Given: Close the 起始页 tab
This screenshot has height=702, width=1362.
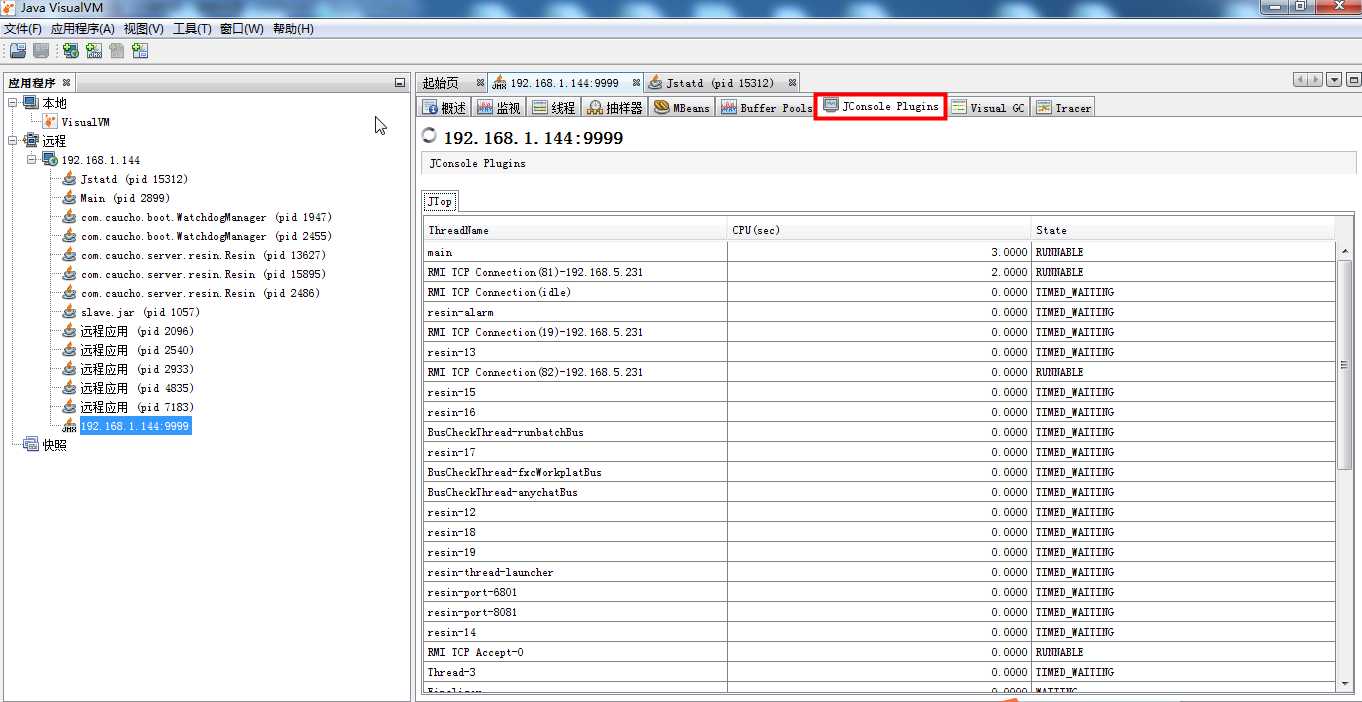Looking at the screenshot, I should pyautogui.click(x=480, y=83).
